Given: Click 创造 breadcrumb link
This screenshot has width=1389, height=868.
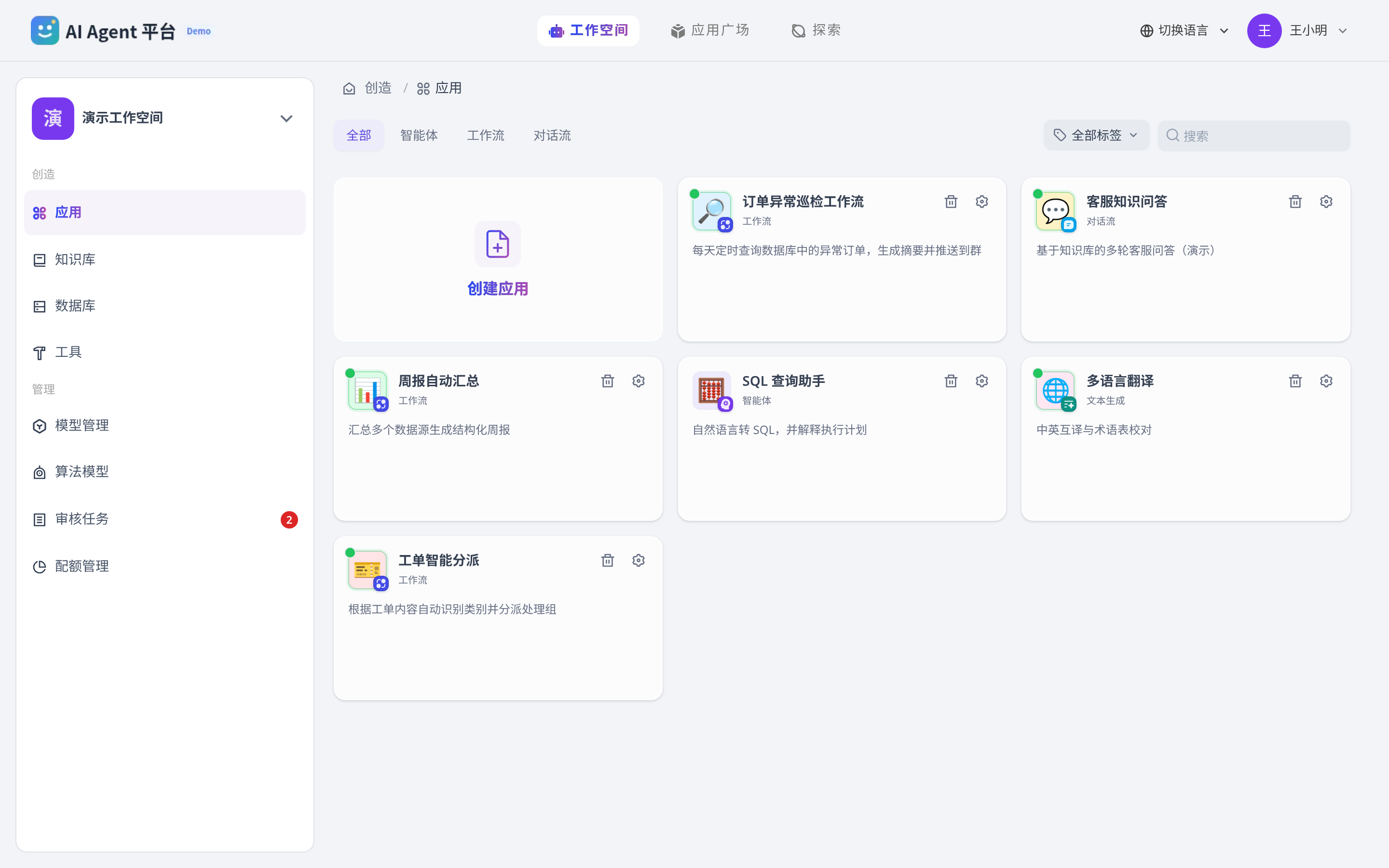Looking at the screenshot, I should tap(378, 88).
